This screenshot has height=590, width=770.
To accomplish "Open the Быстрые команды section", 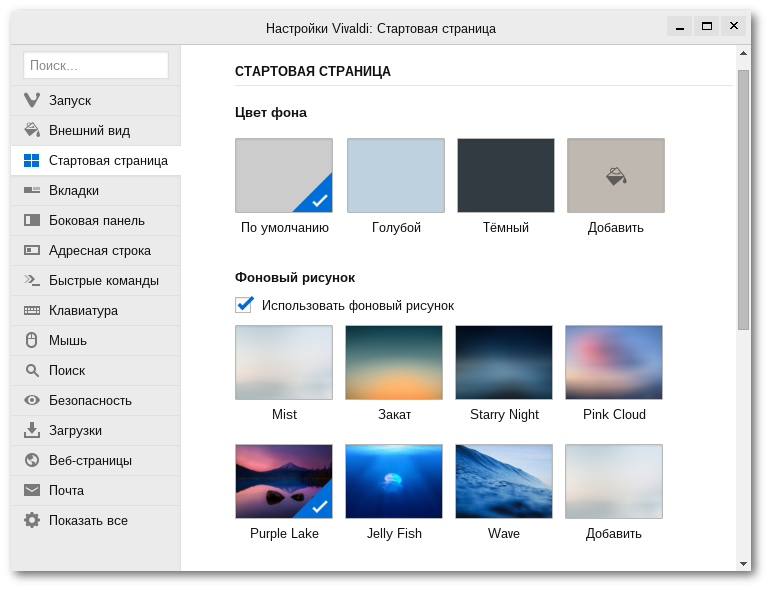I will point(96,280).
